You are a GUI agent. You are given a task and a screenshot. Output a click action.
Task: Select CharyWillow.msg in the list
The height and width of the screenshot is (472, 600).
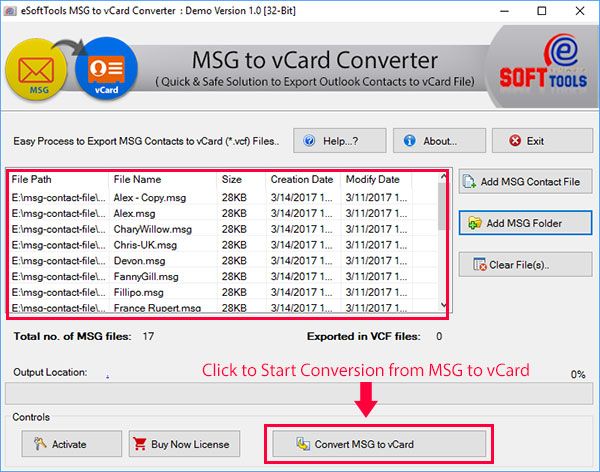(223, 229)
